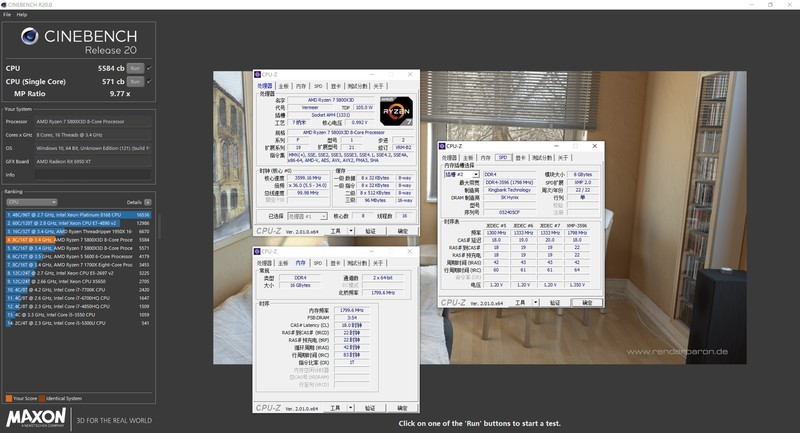Click 验证 button in SPD CPU-Z window
Viewport: 800px width, 433px height.
tap(555, 302)
